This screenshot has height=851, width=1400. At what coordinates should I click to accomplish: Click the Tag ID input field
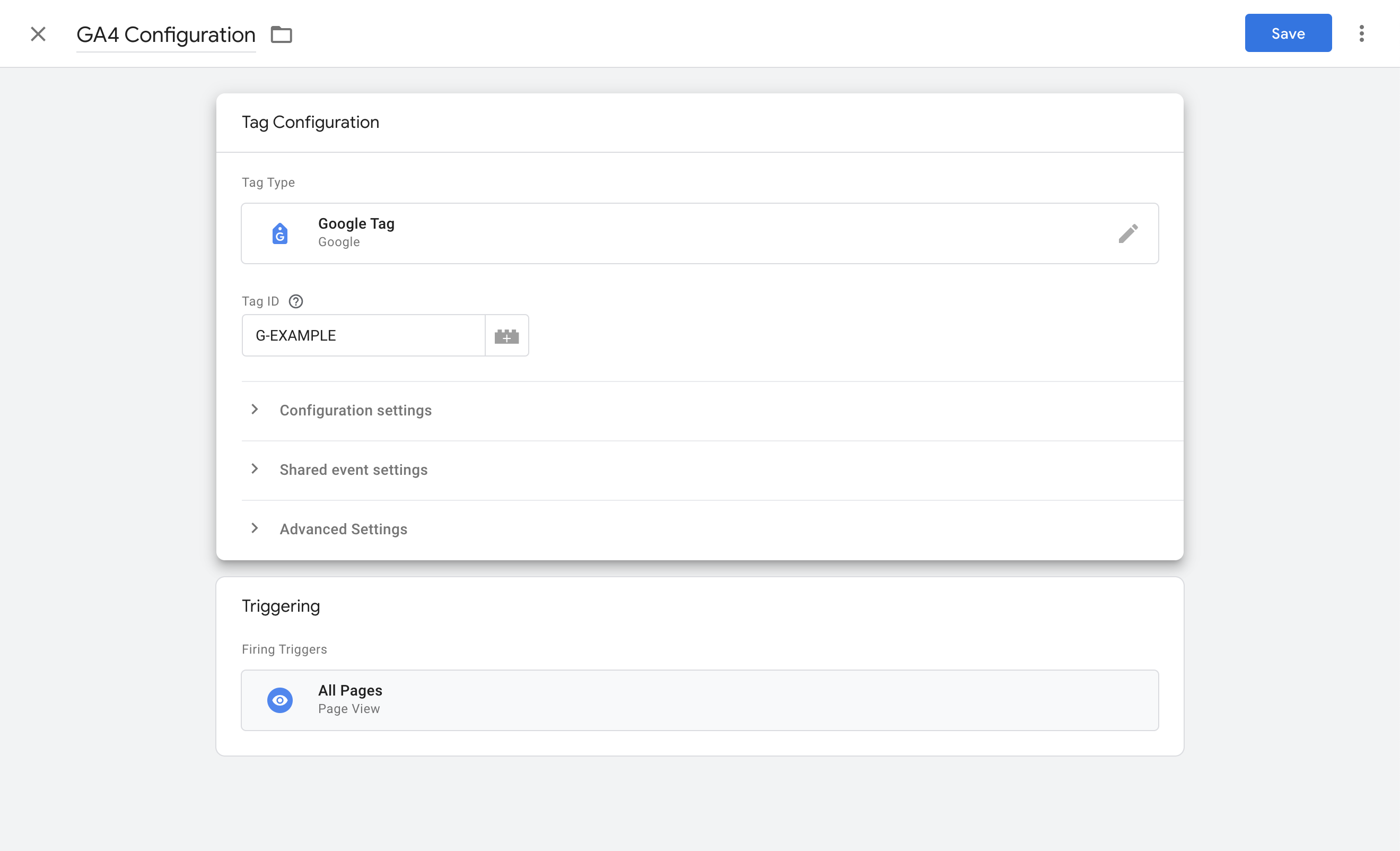(364, 335)
